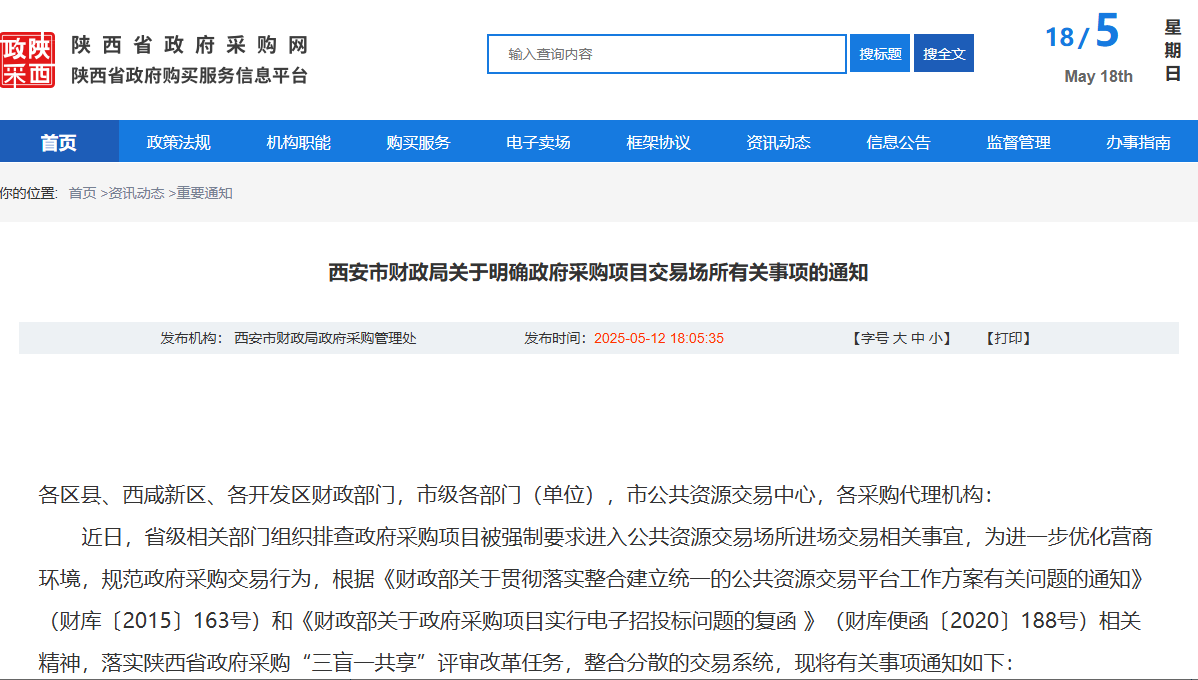The image size is (1198, 680).
Task: Open the 框架协议 navigation item
Action: pos(659,142)
